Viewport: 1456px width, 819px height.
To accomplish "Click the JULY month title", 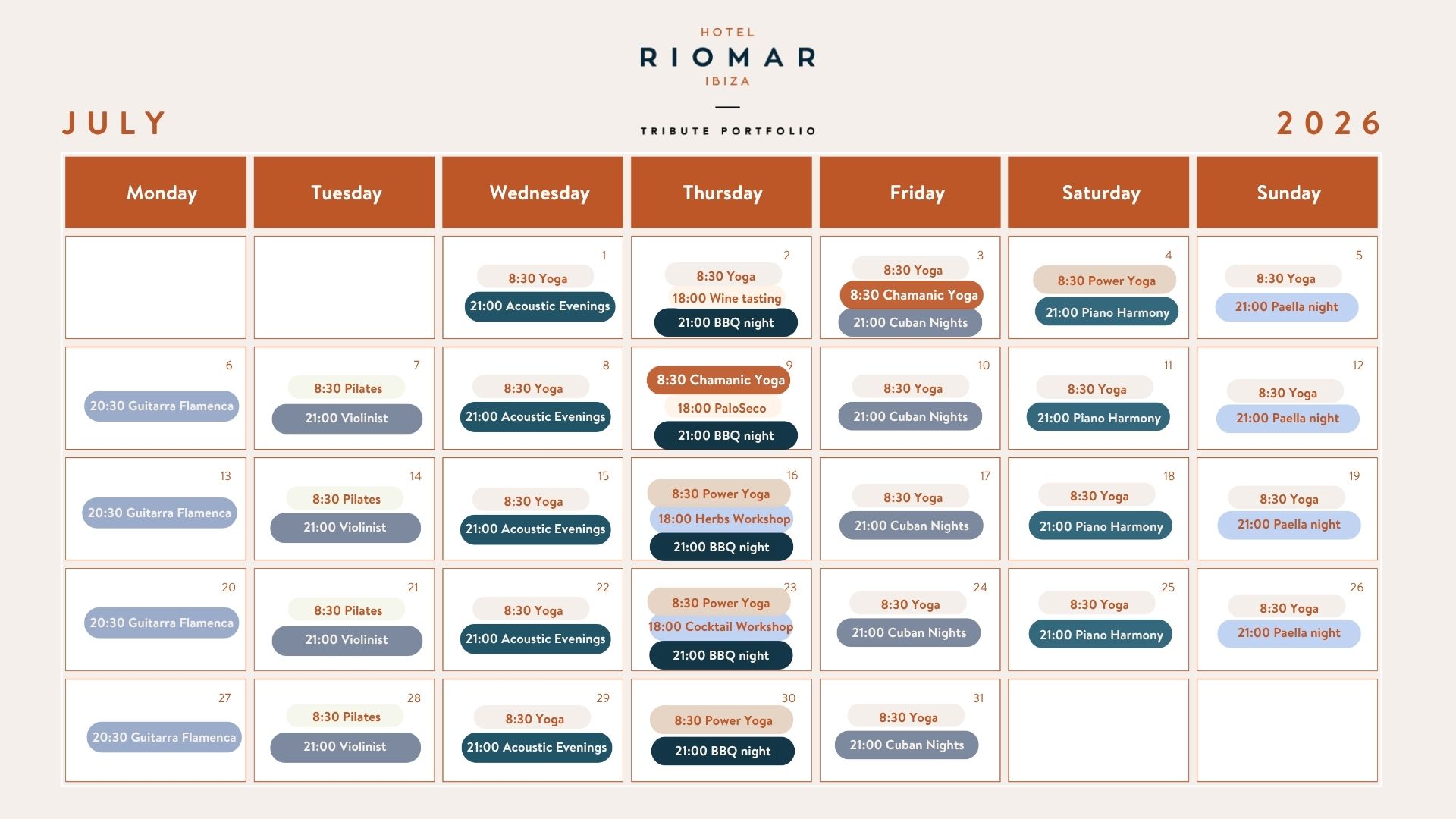I will [115, 123].
